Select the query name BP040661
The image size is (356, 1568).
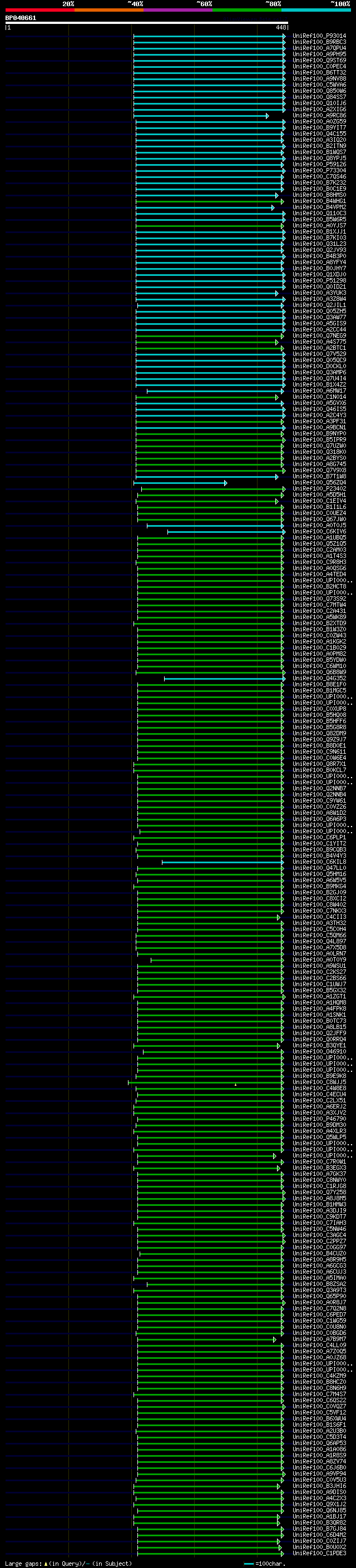[x=21, y=18]
